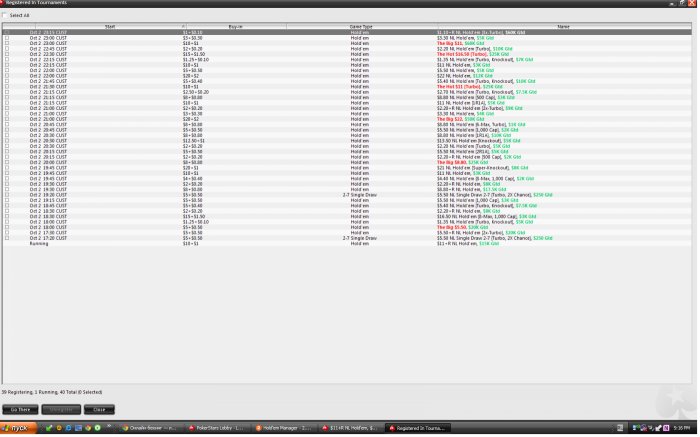Viewport: 700px width, 437px height.
Task: Tick checkbox of The Big $8.80 row
Action: (7, 162)
